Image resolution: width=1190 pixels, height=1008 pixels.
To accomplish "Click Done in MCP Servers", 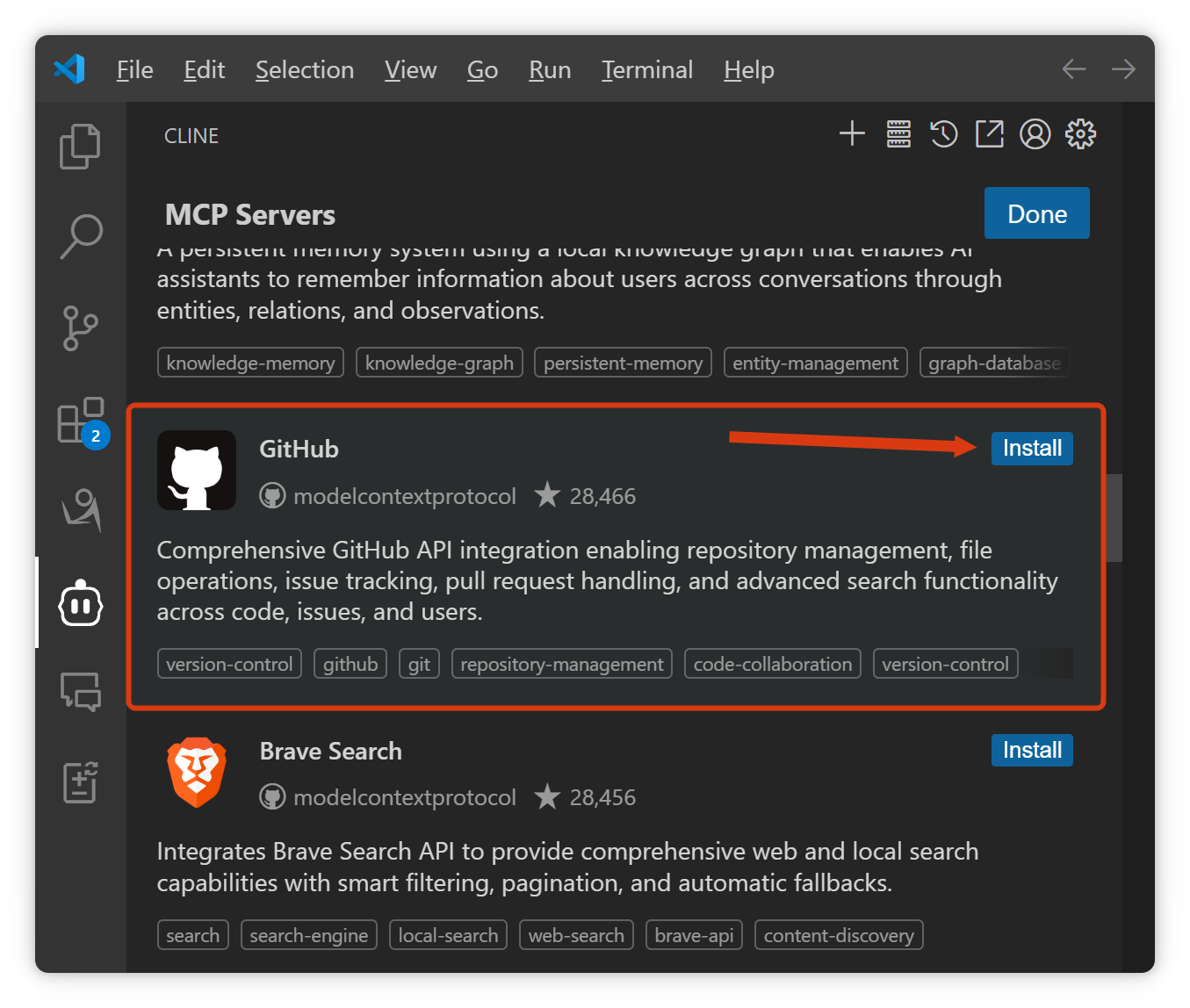I will click(x=1036, y=213).
